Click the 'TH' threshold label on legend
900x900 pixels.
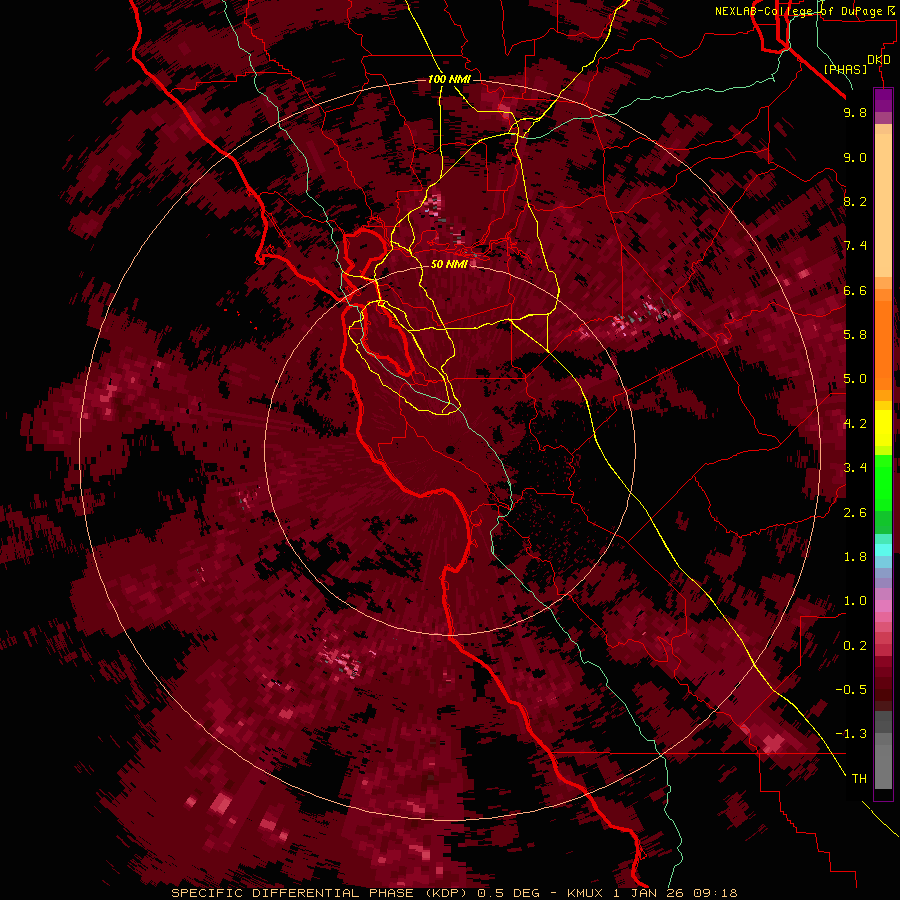click(859, 779)
